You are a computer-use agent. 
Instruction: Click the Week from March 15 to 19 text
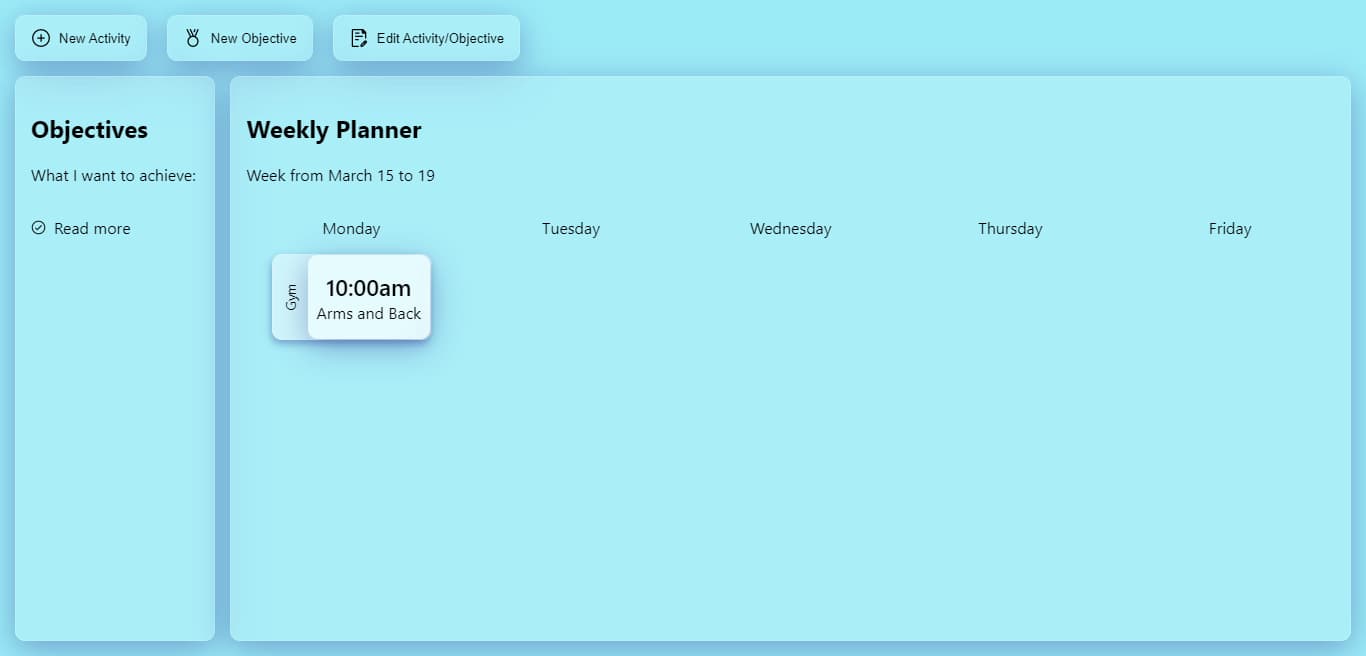pos(340,175)
